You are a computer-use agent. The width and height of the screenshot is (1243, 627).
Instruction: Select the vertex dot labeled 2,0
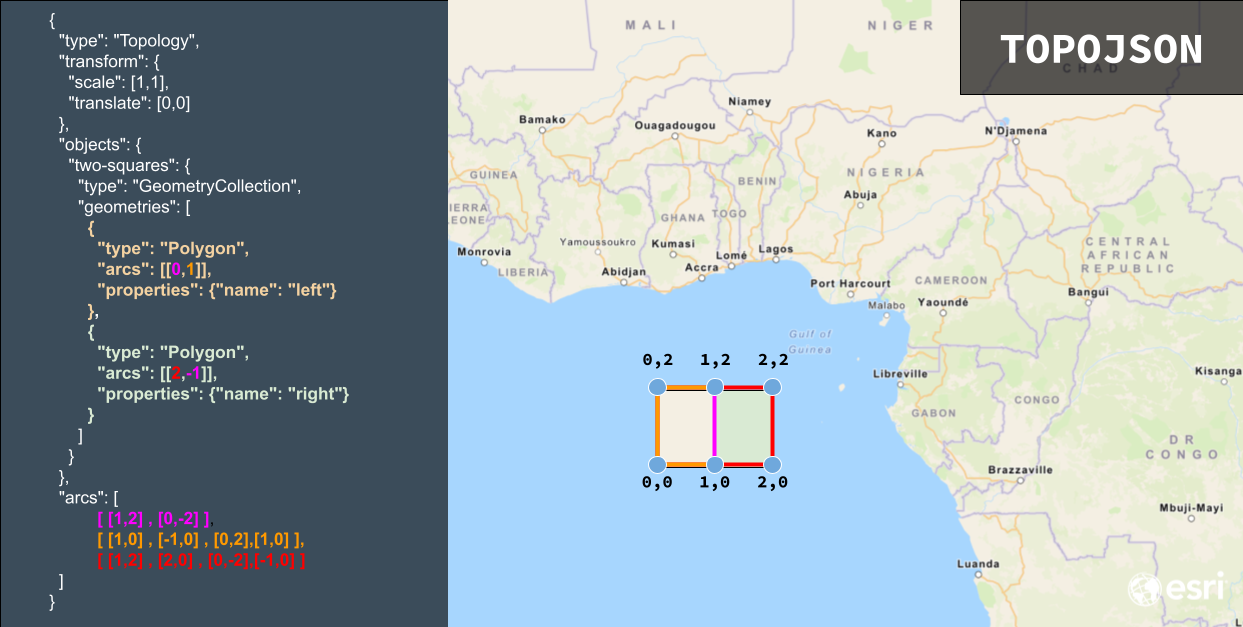point(772,464)
